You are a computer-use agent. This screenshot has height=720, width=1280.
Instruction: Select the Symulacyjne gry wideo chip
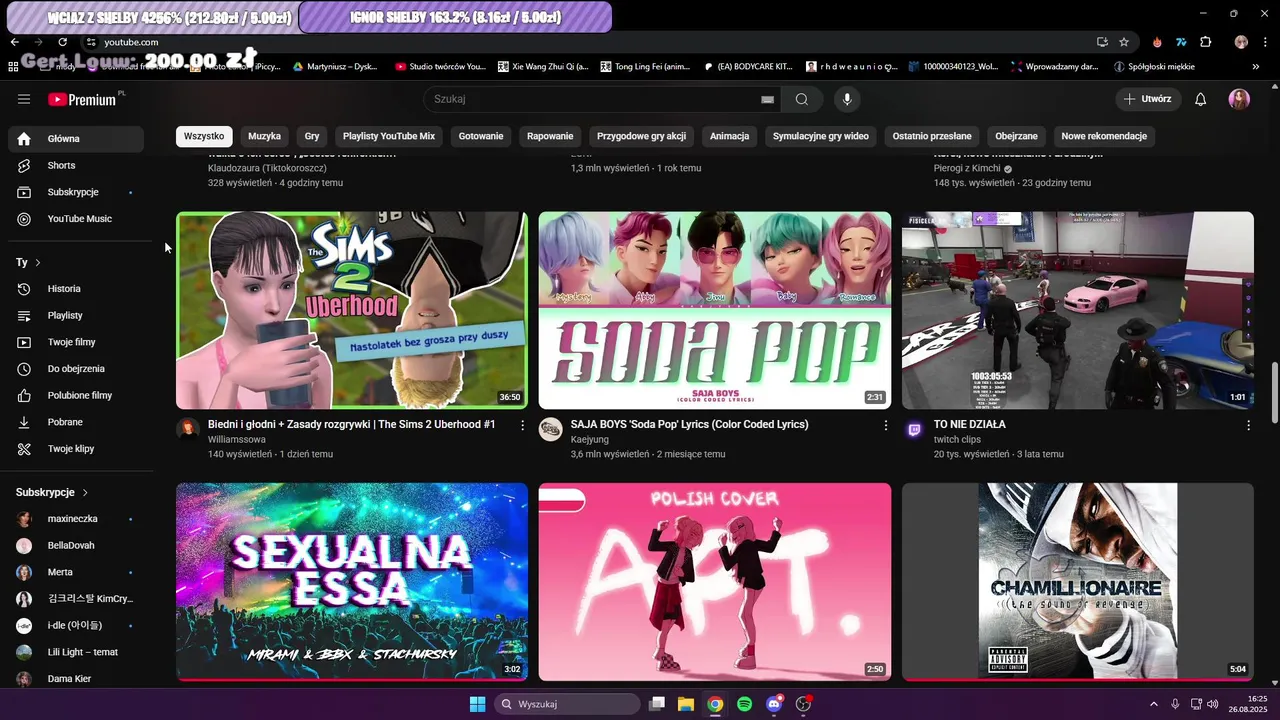tap(821, 136)
